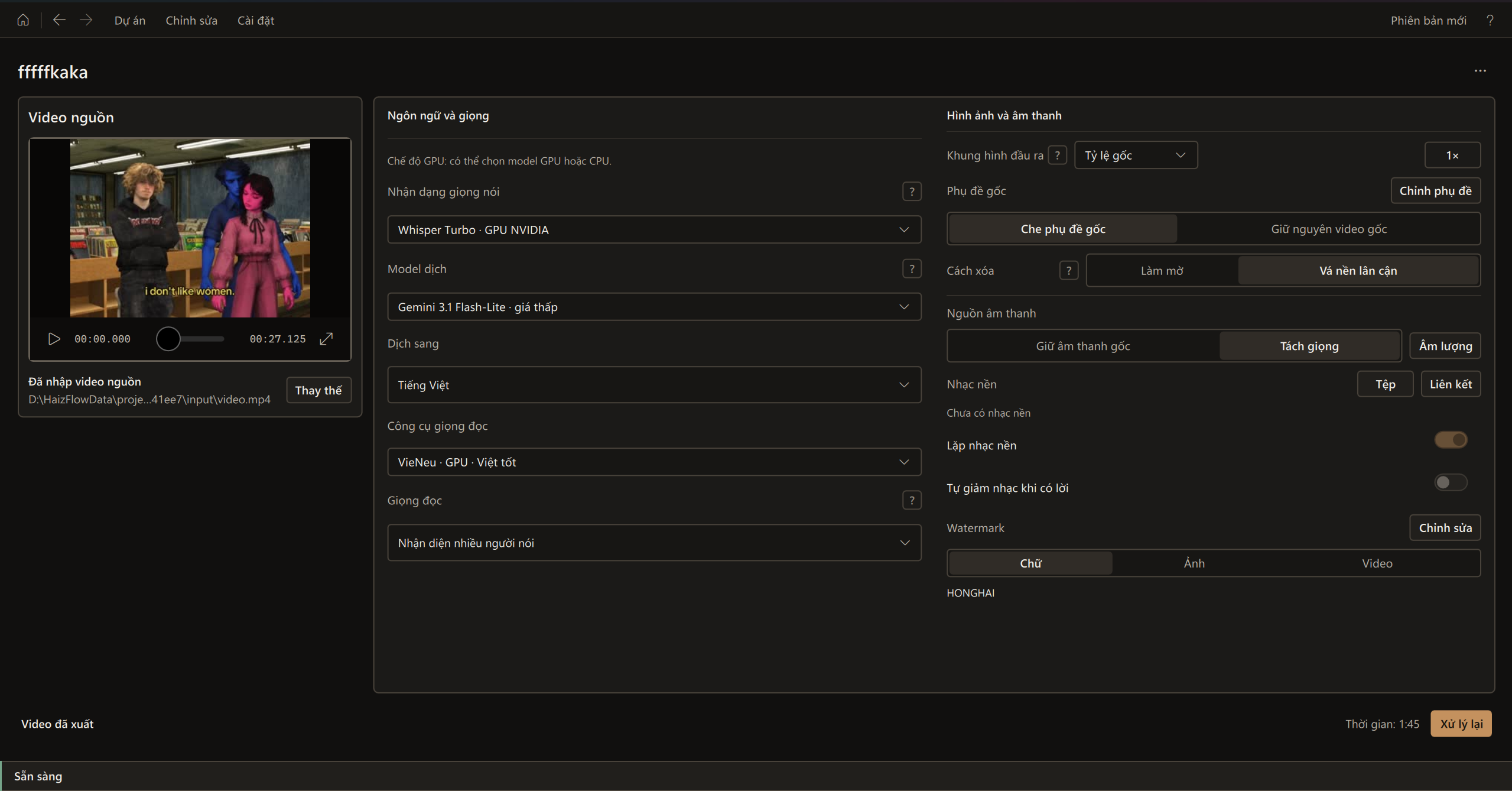Click the video seek slider handle
Viewport: 1512px width, 791px height.
pos(168,339)
